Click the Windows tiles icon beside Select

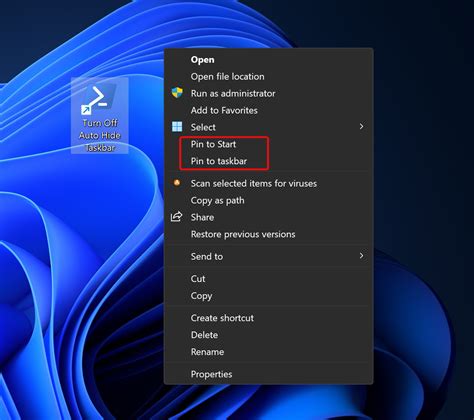177,127
